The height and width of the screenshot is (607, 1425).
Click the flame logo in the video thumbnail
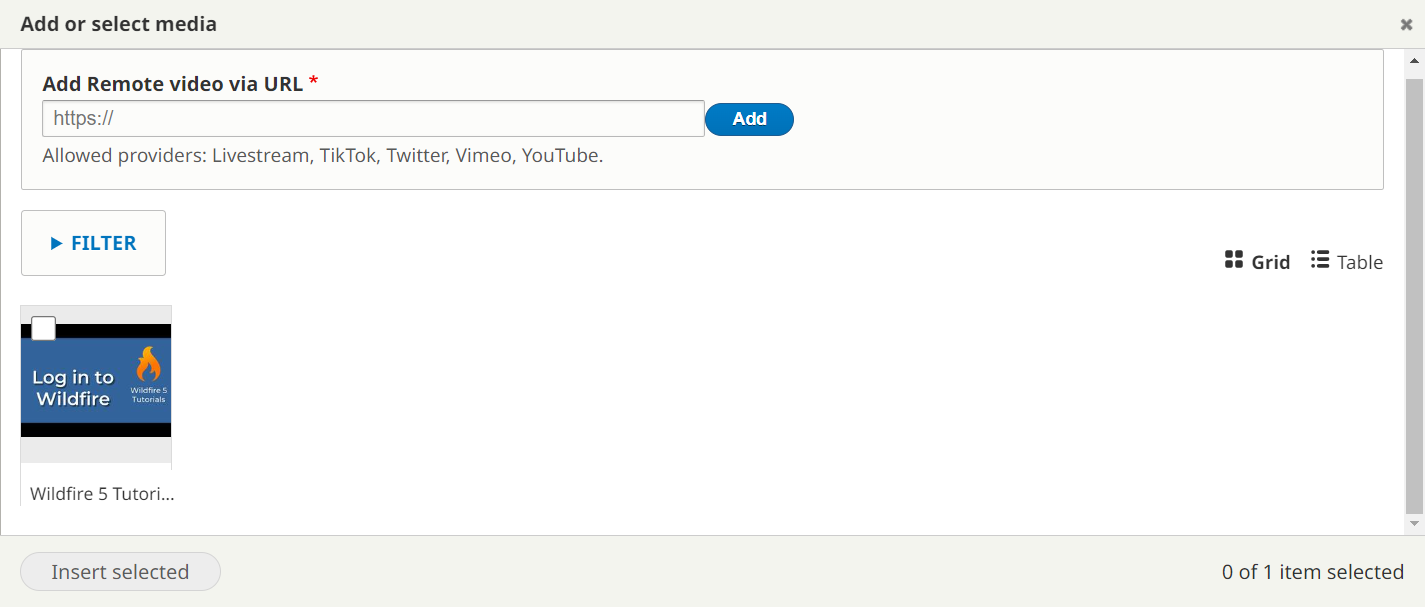(148, 365)
